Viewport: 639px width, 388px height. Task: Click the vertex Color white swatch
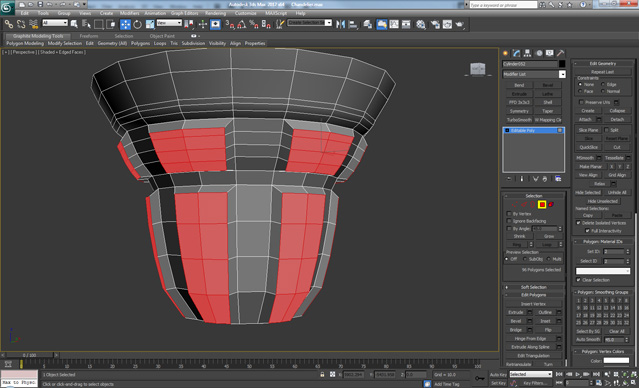point(616,360)
